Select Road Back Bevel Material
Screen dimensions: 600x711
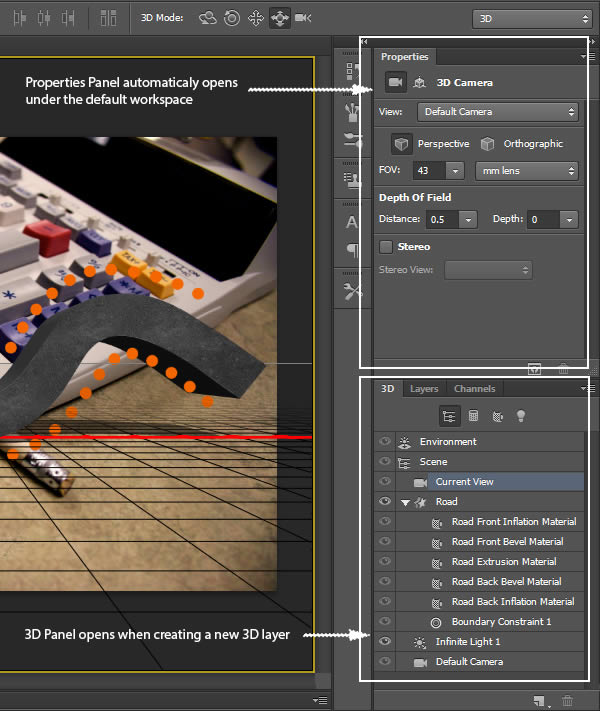coord(507,581)
